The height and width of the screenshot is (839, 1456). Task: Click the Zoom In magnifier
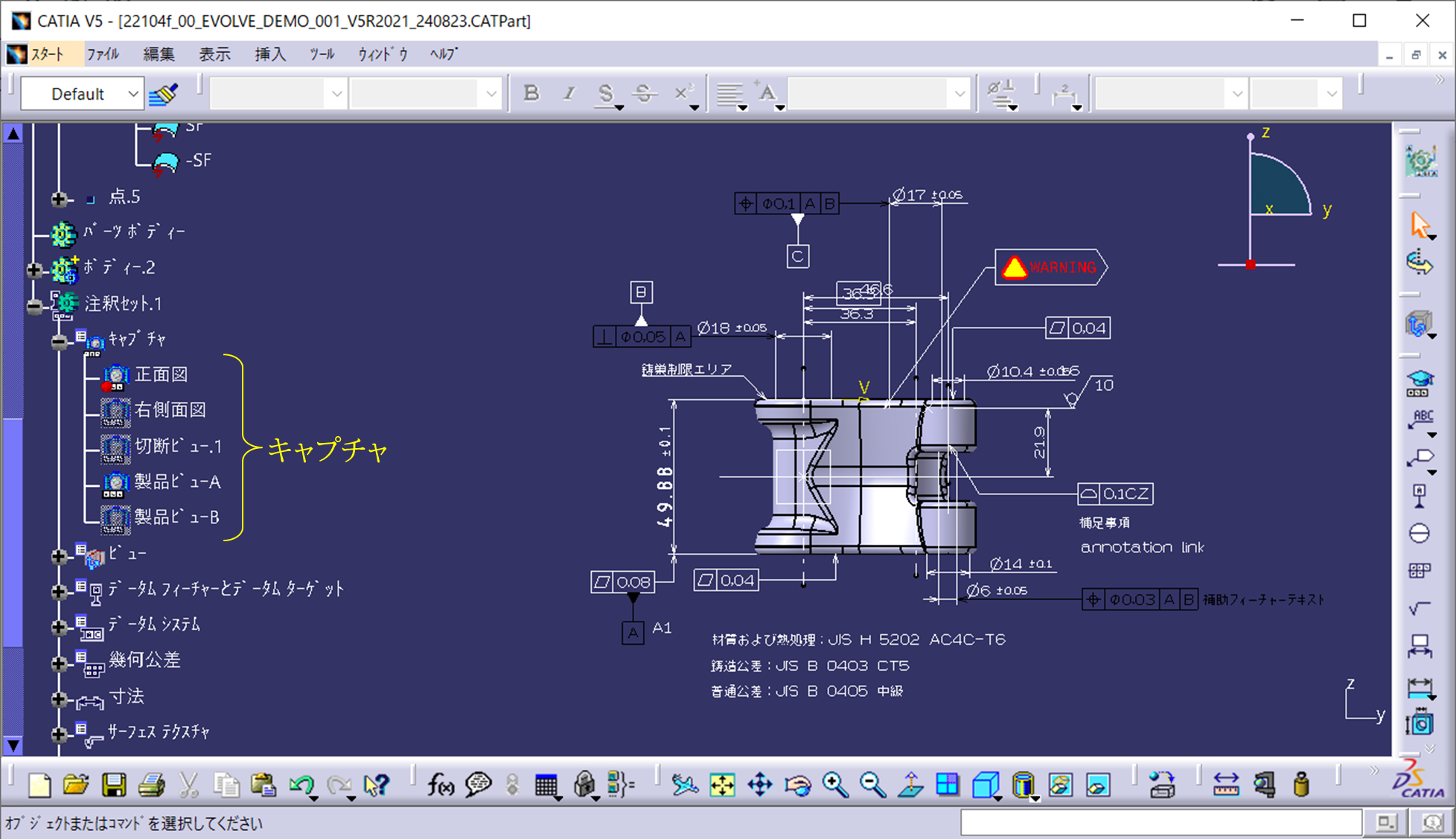coord(835,785)
